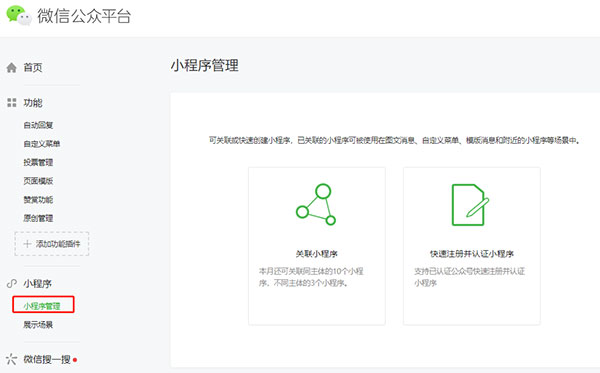Click the 小程序管理 page heading
The width and height of the screenshot is (600, 373).
tap(205, 65)
